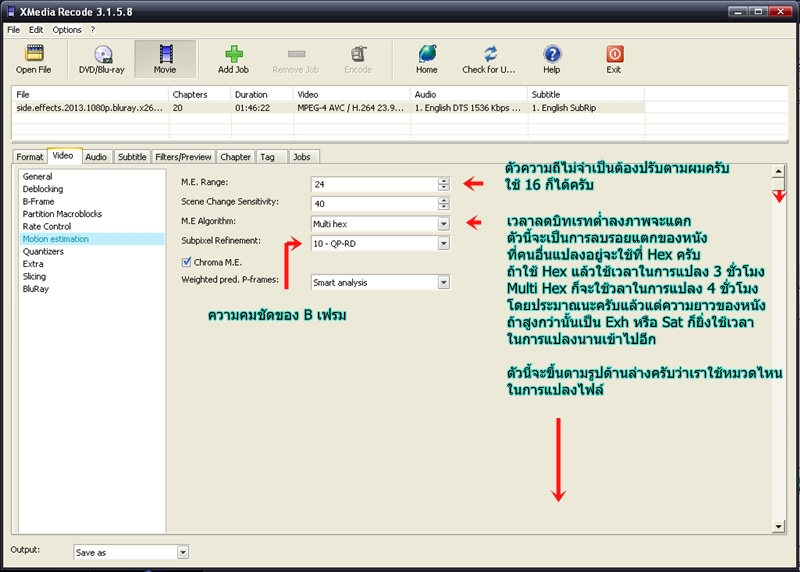This screenshot has width=800, height=572.
Task: Select Rate Control in the list
Action: [47, 227]
